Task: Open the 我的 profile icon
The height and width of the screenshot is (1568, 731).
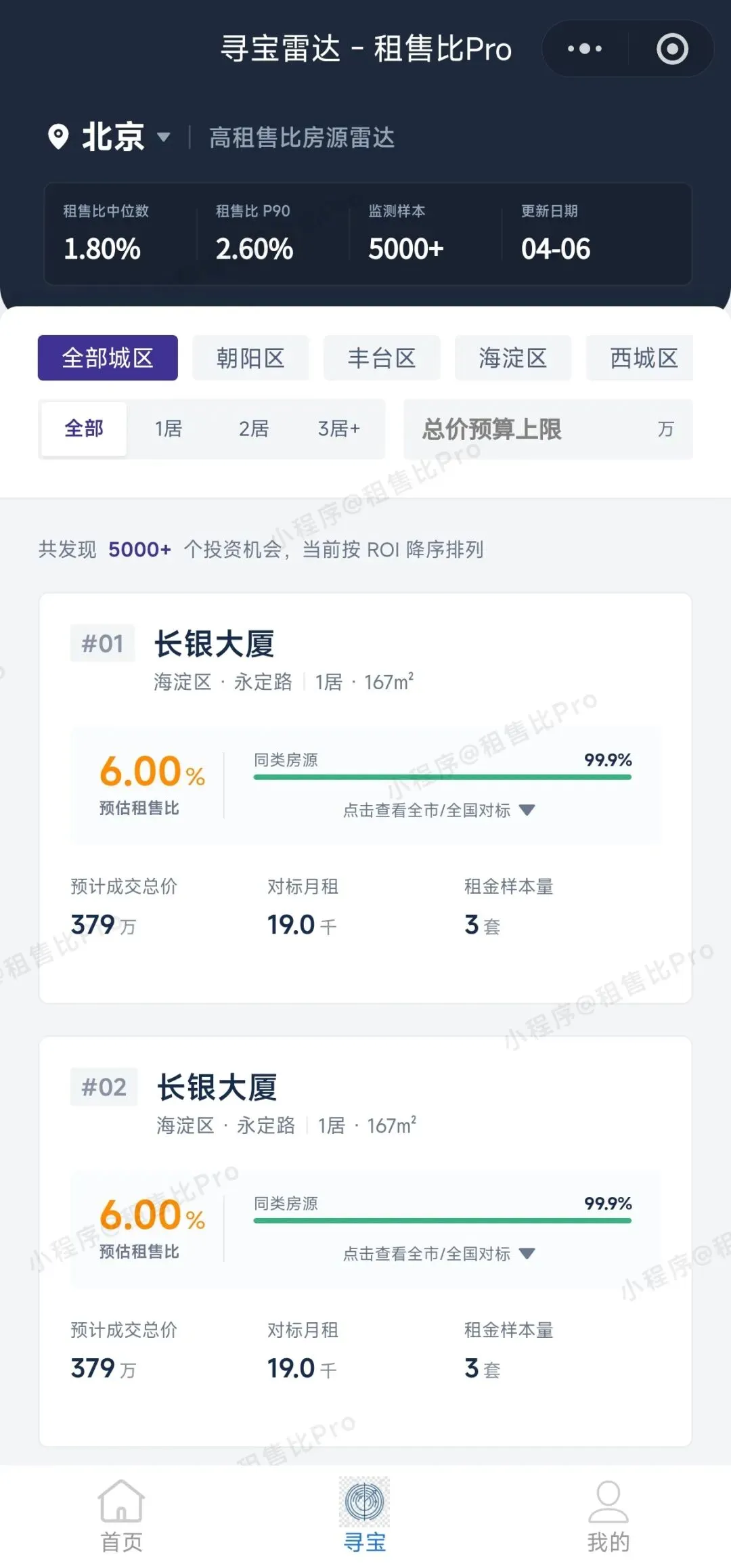Action: pos(608,1502)
